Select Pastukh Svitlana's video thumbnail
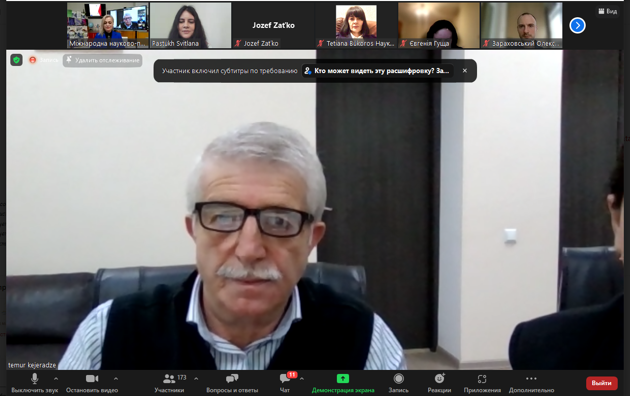Viewport: 630px width, 396px height. coord(190,25)
